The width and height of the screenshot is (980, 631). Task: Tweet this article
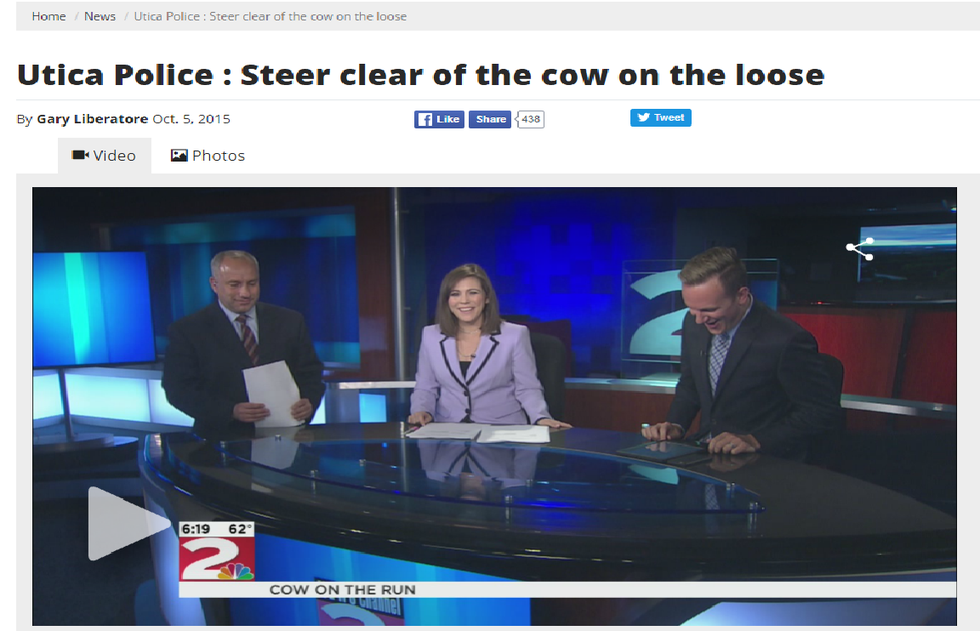tap(661, 117)
